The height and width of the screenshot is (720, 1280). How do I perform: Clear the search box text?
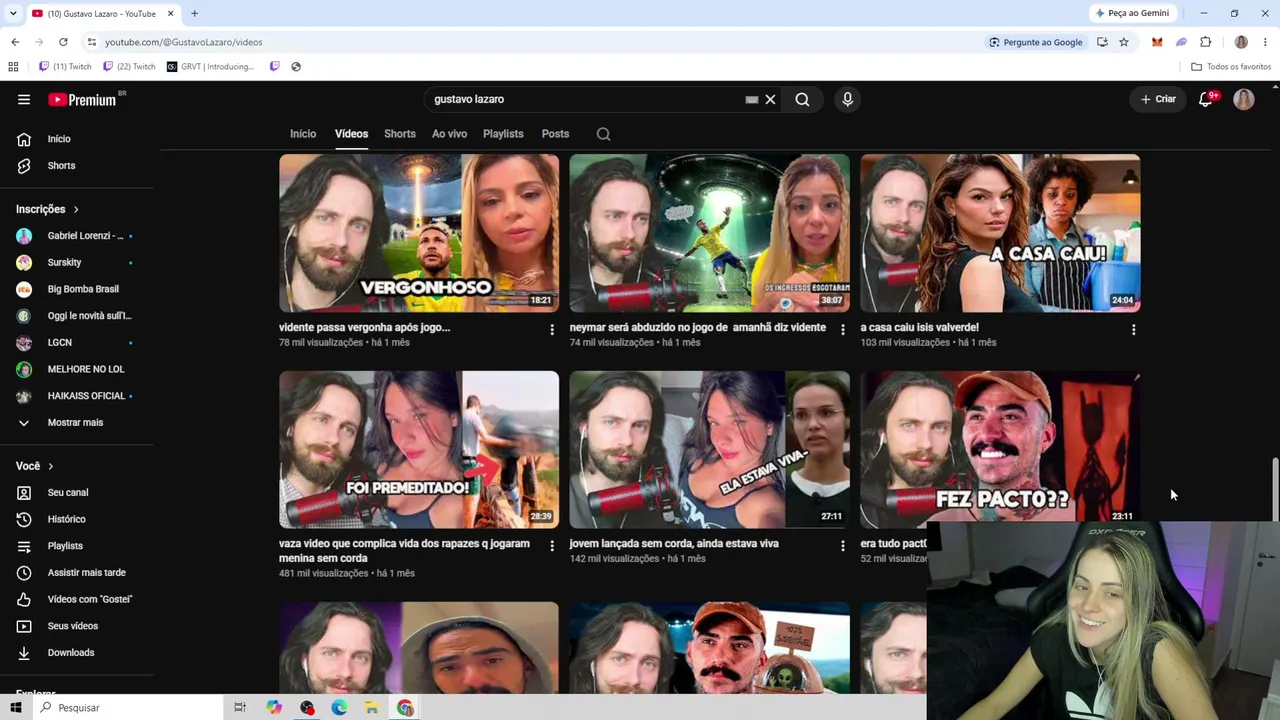pos(770,99)
